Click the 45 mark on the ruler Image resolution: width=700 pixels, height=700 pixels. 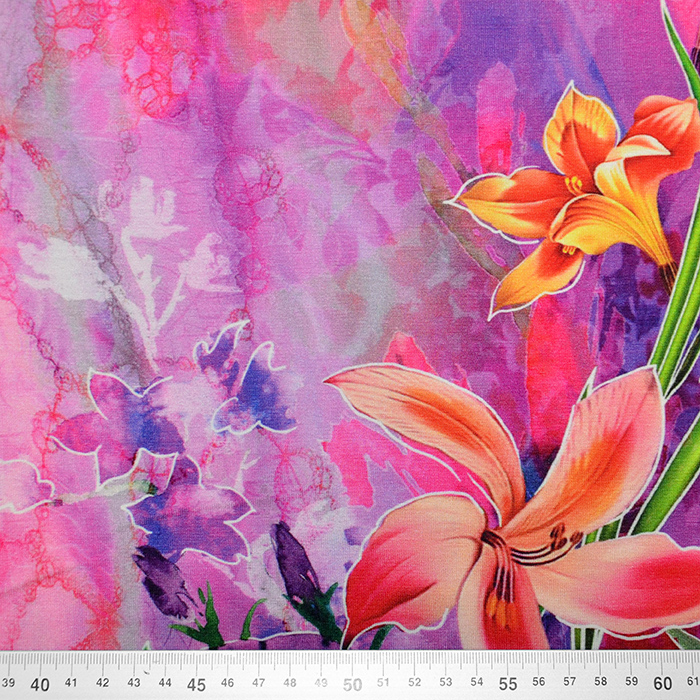coord(196,685)
